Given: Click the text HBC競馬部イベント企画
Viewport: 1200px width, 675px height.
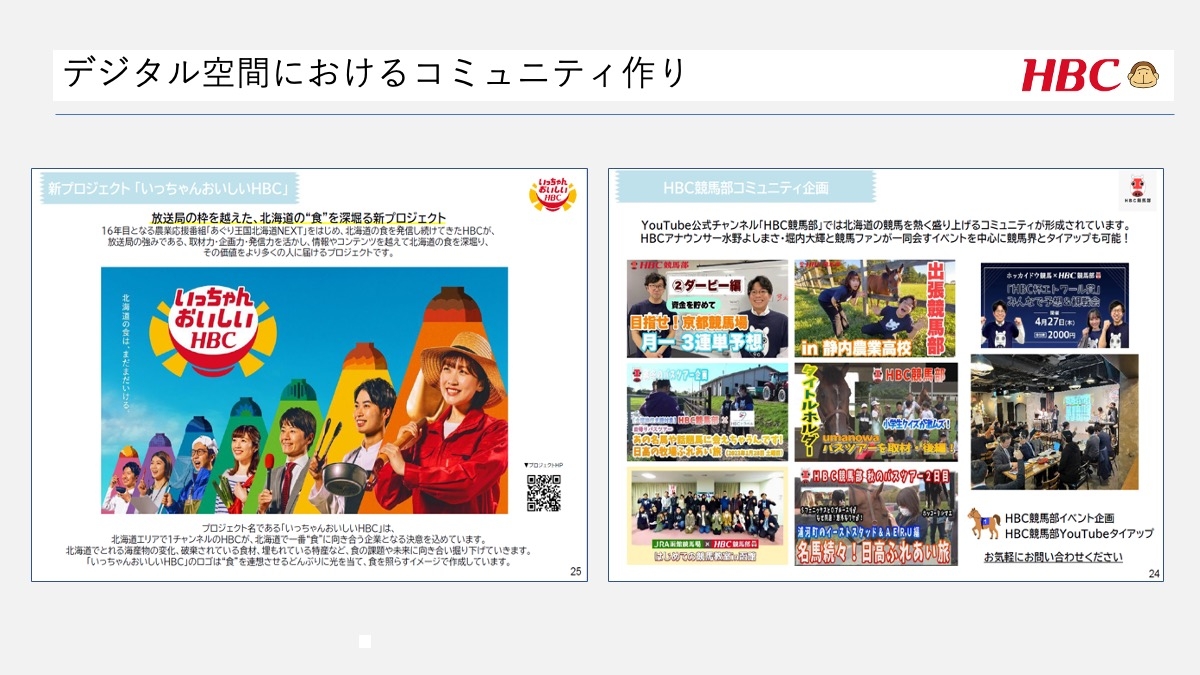Looking at the screenshot, I should click(1059, 518).
